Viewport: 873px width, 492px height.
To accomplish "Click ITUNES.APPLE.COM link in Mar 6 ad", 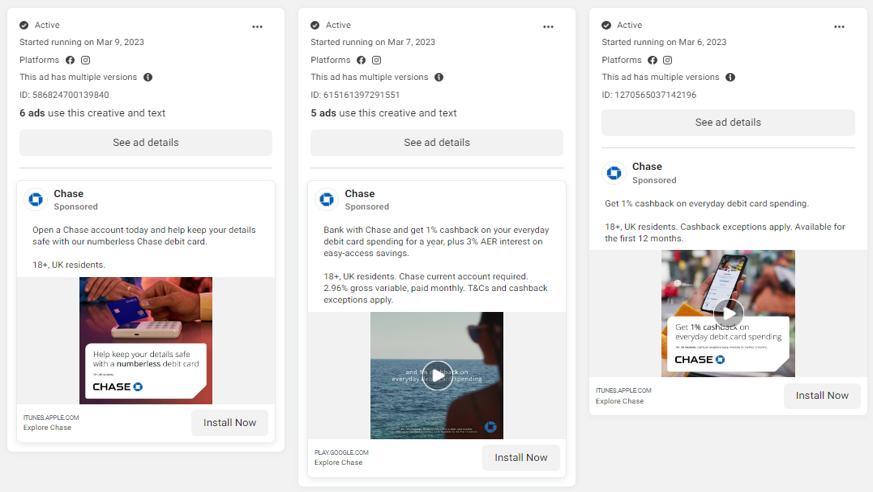I will 624,391.
